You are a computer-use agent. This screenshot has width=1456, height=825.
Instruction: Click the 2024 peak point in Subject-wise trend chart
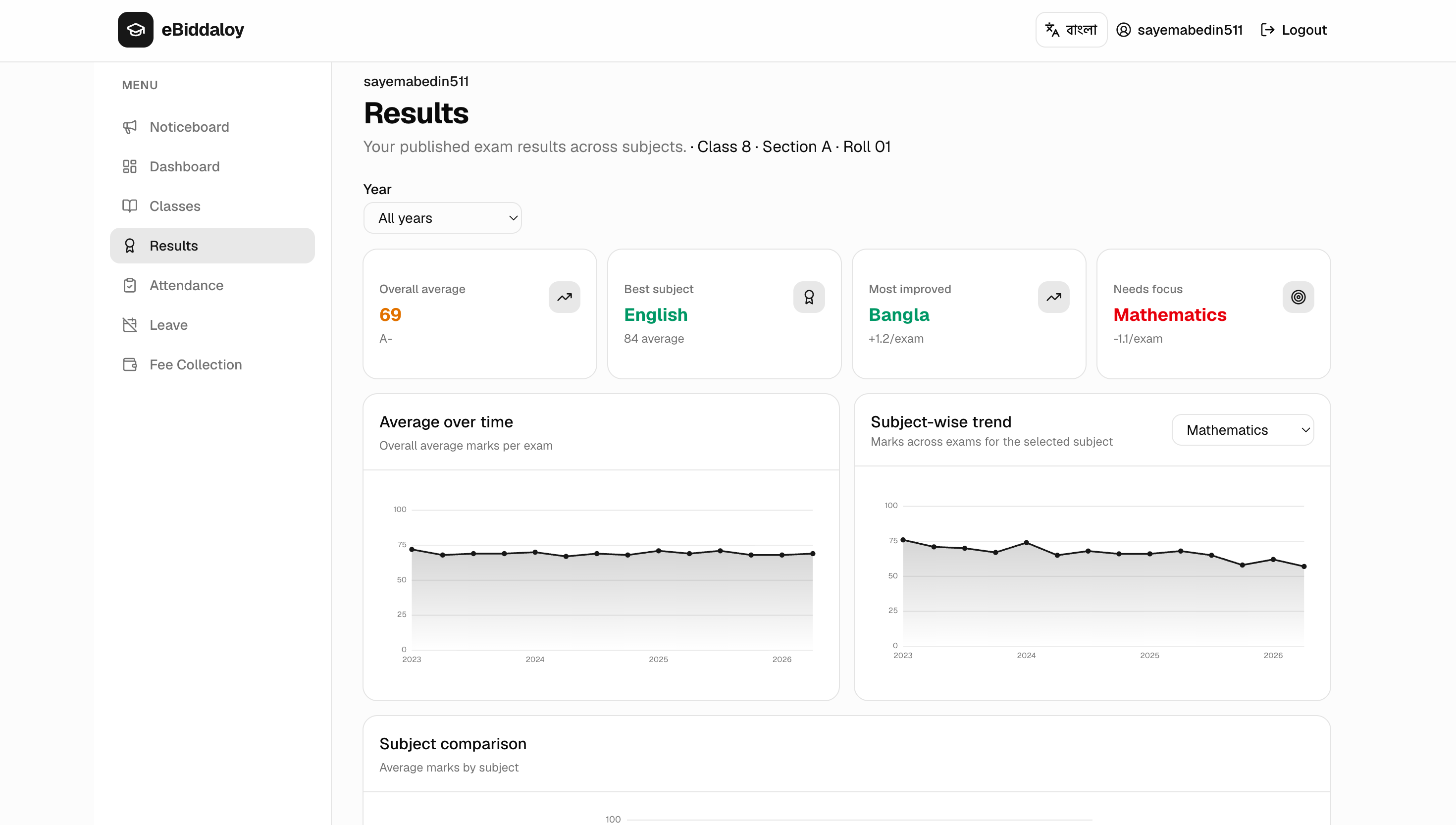pyautogui.click(x=1027, y=543)
